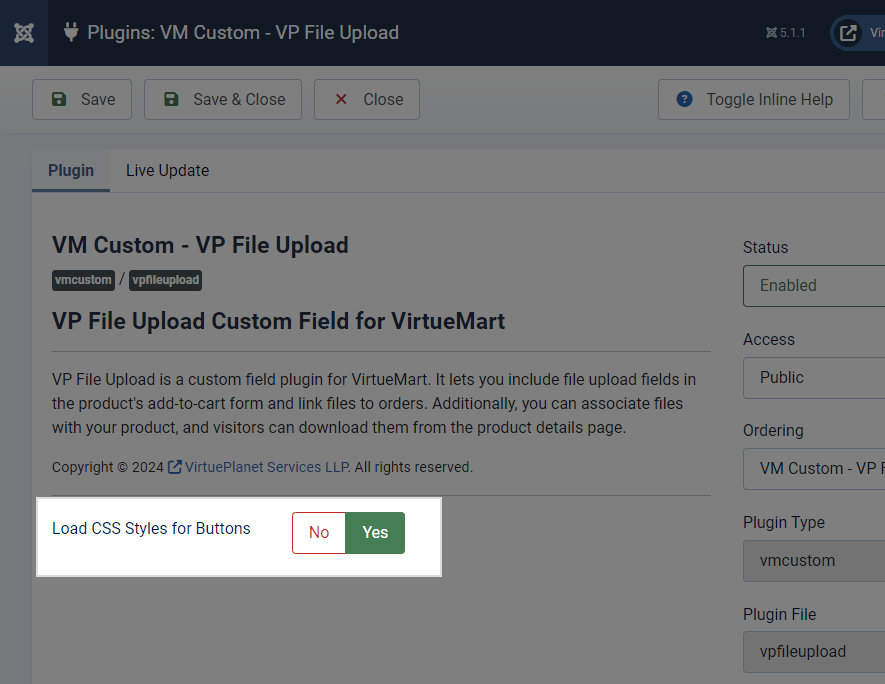Click the Access label
The height and width of the screenshot is (684, 885).
click(769, 339)
